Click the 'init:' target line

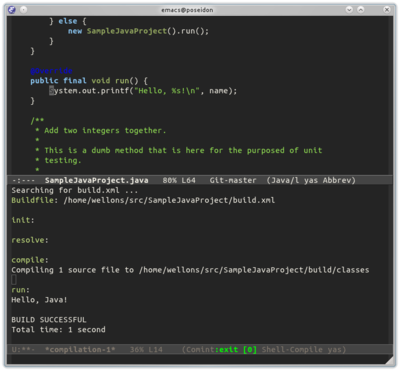(x=23, y=220)
